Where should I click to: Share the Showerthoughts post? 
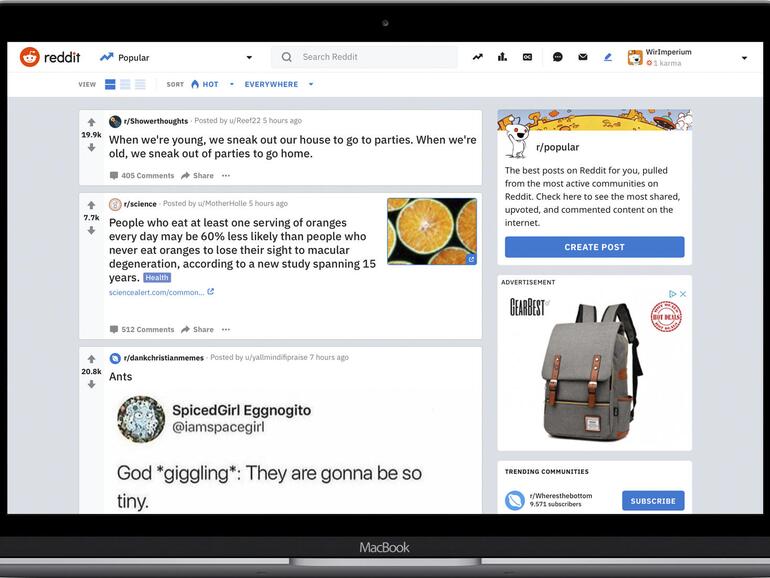click(197, 175)
